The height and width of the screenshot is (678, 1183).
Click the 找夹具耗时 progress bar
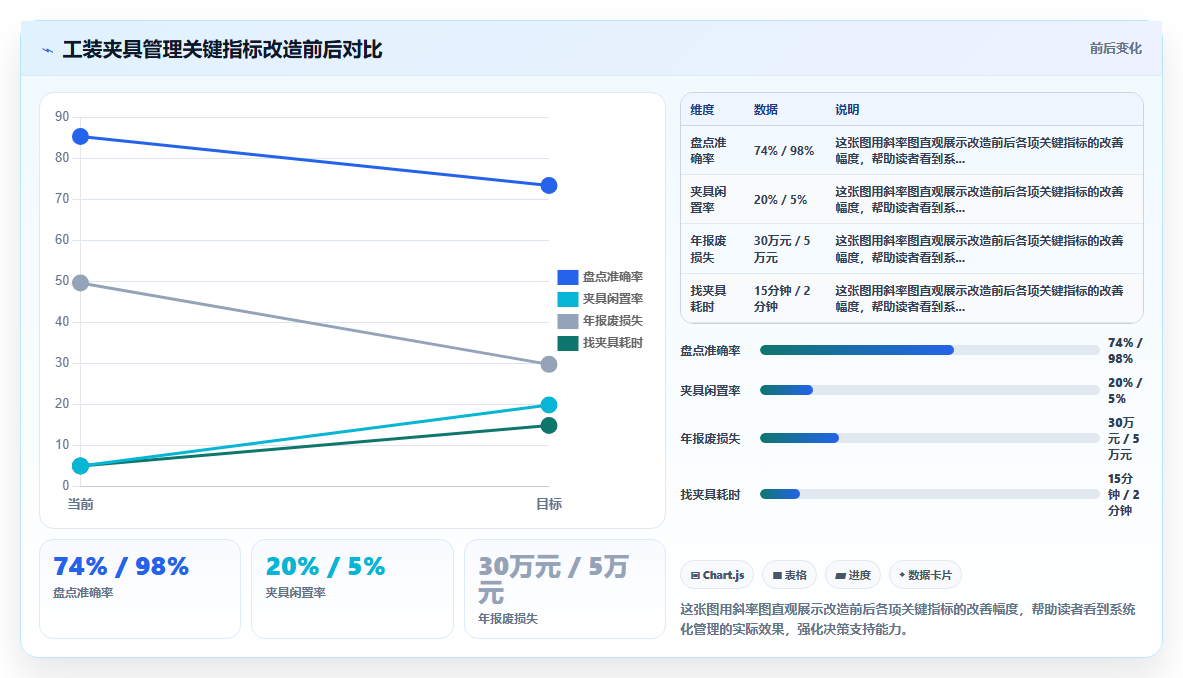click(x=930, y=494)
